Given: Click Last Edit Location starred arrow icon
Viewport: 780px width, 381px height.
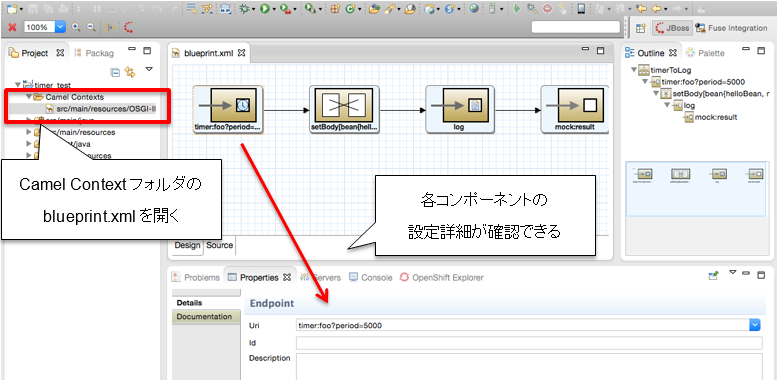Looking at the screenshot, I should tap(642, 8).
